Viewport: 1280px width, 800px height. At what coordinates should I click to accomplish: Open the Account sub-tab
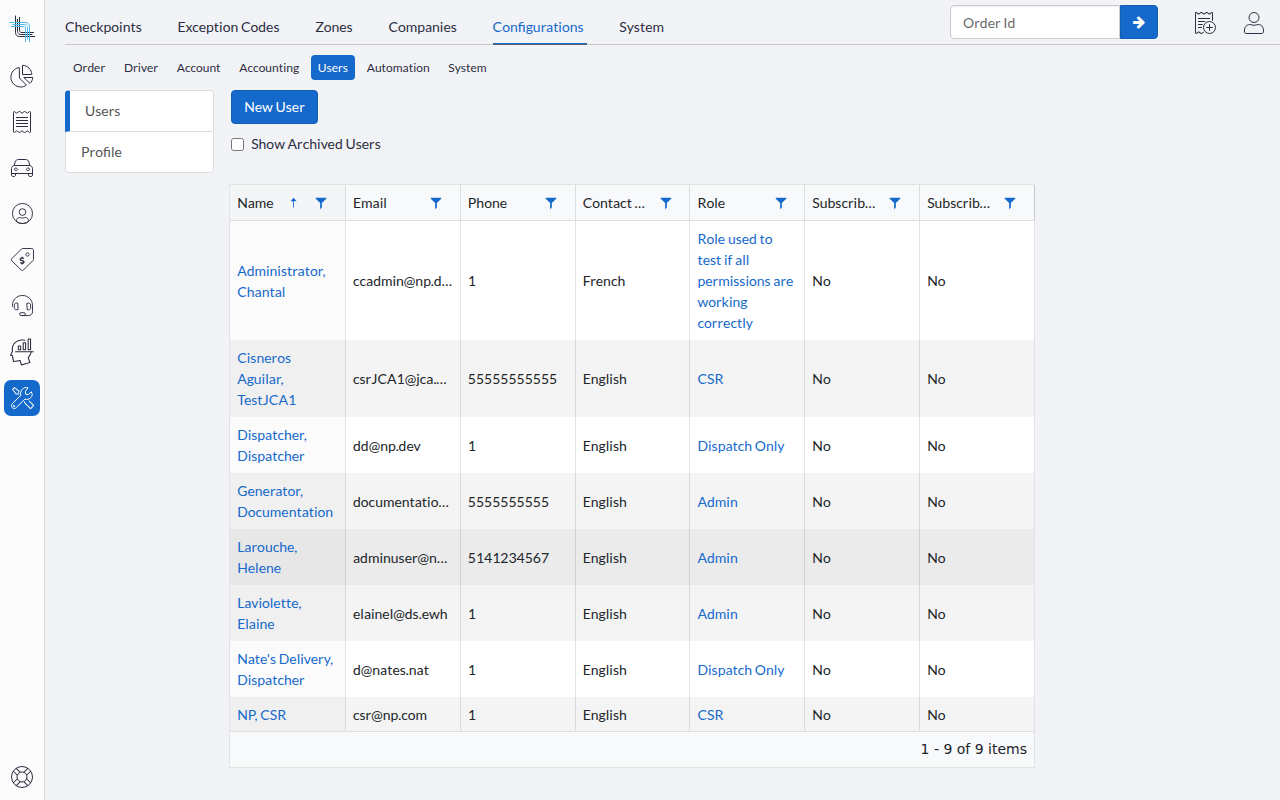coord(198,68)
